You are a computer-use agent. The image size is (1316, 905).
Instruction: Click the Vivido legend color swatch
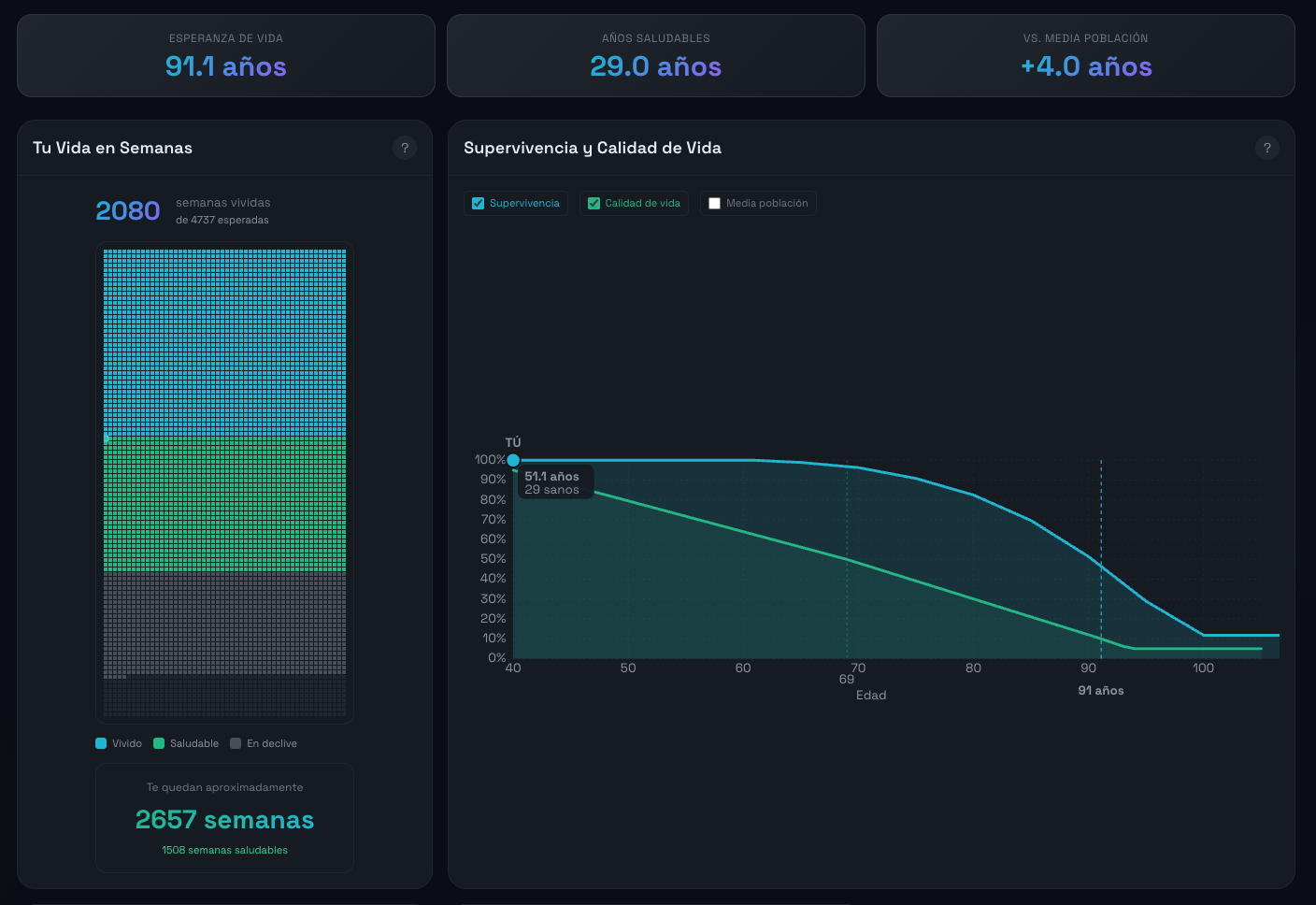(x=101, y=743)
